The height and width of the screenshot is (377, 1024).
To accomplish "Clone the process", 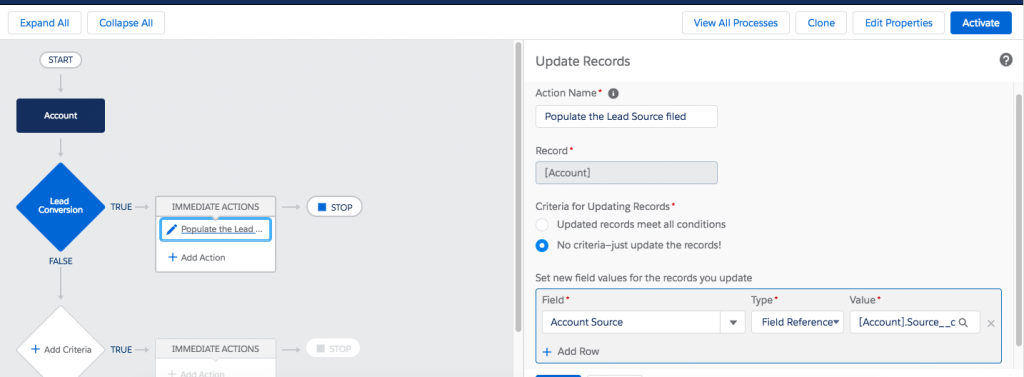I will [x=821, y=23].
